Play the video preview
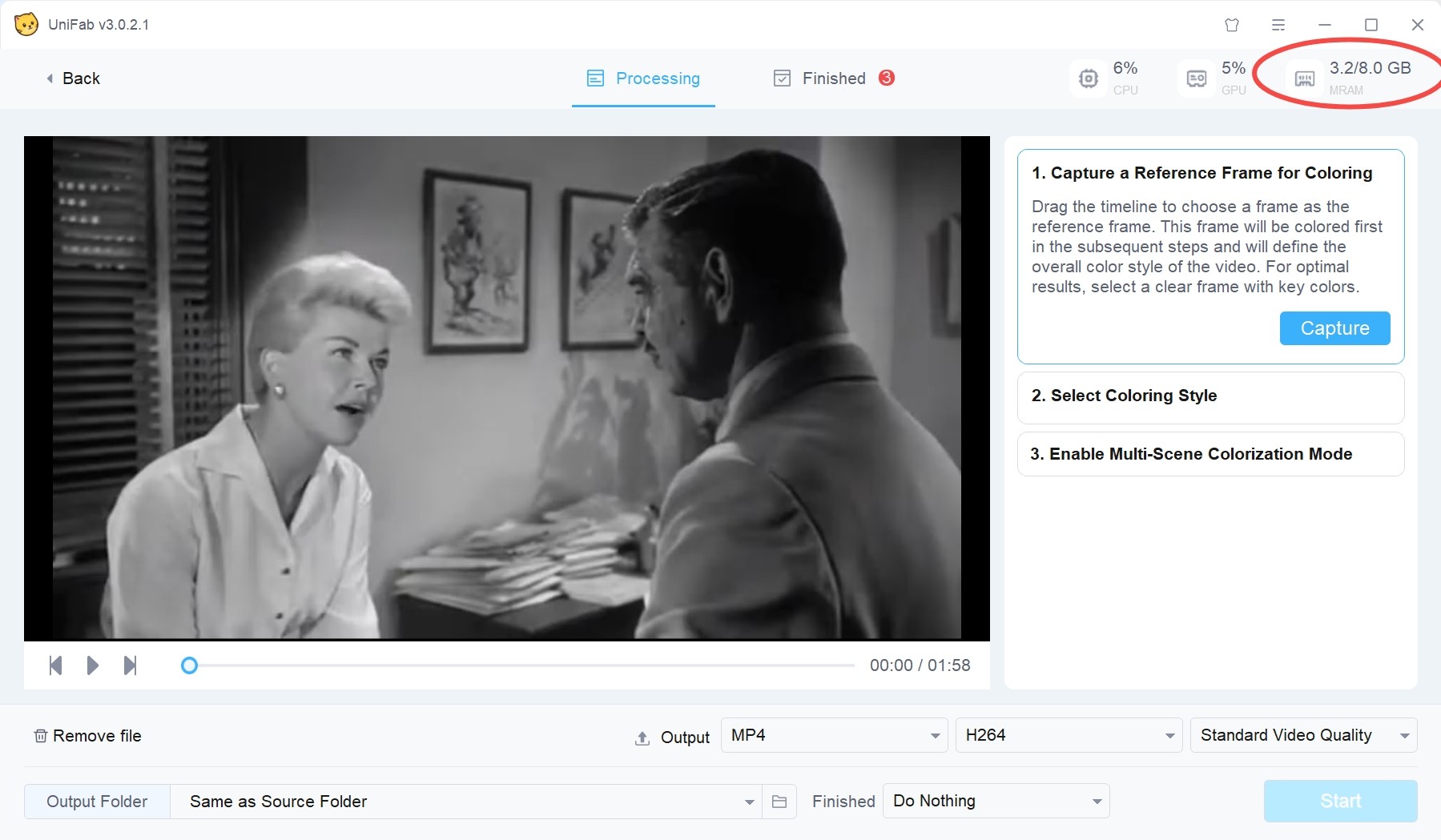Screen dimensions: 1441x840 click(x=92, y=665)
